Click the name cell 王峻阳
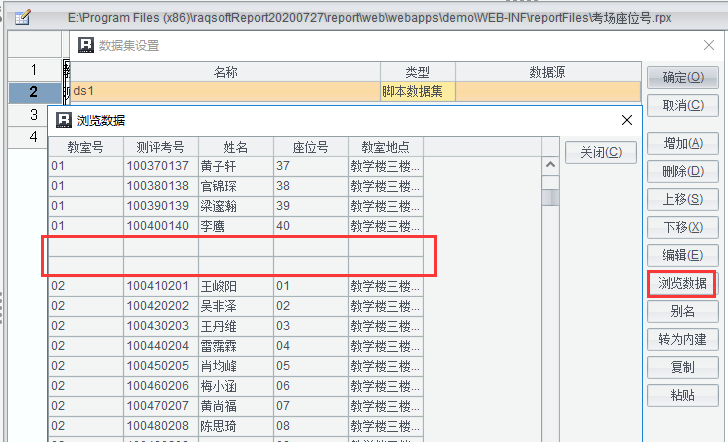 coord(236,286)
